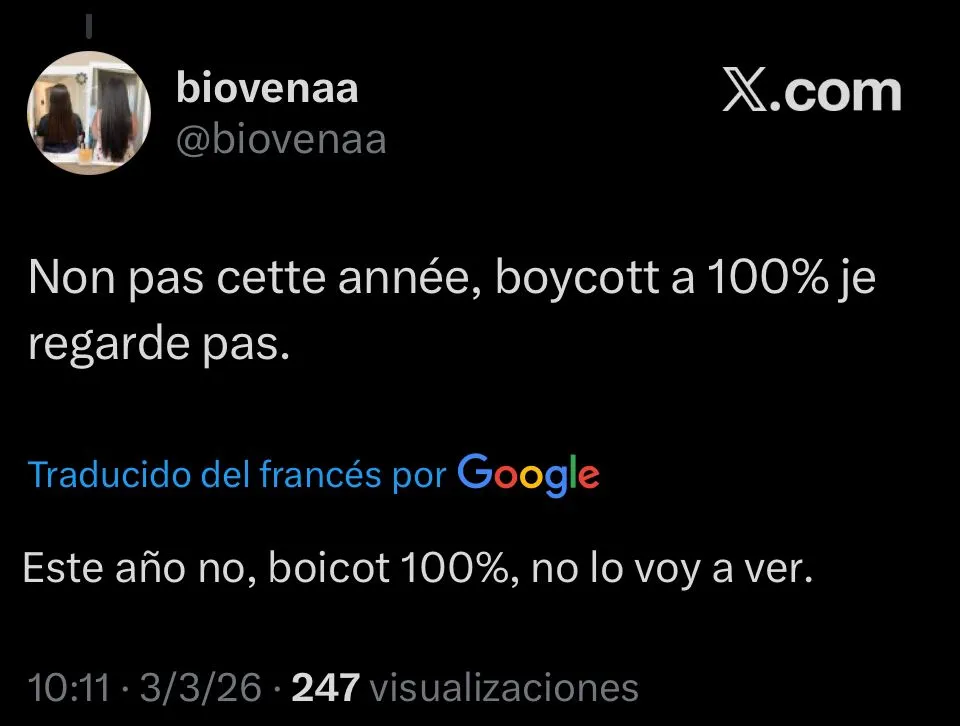Open the 10:11 timestamp
Viewport: 960px width, 726px height.
click(69, 687)
